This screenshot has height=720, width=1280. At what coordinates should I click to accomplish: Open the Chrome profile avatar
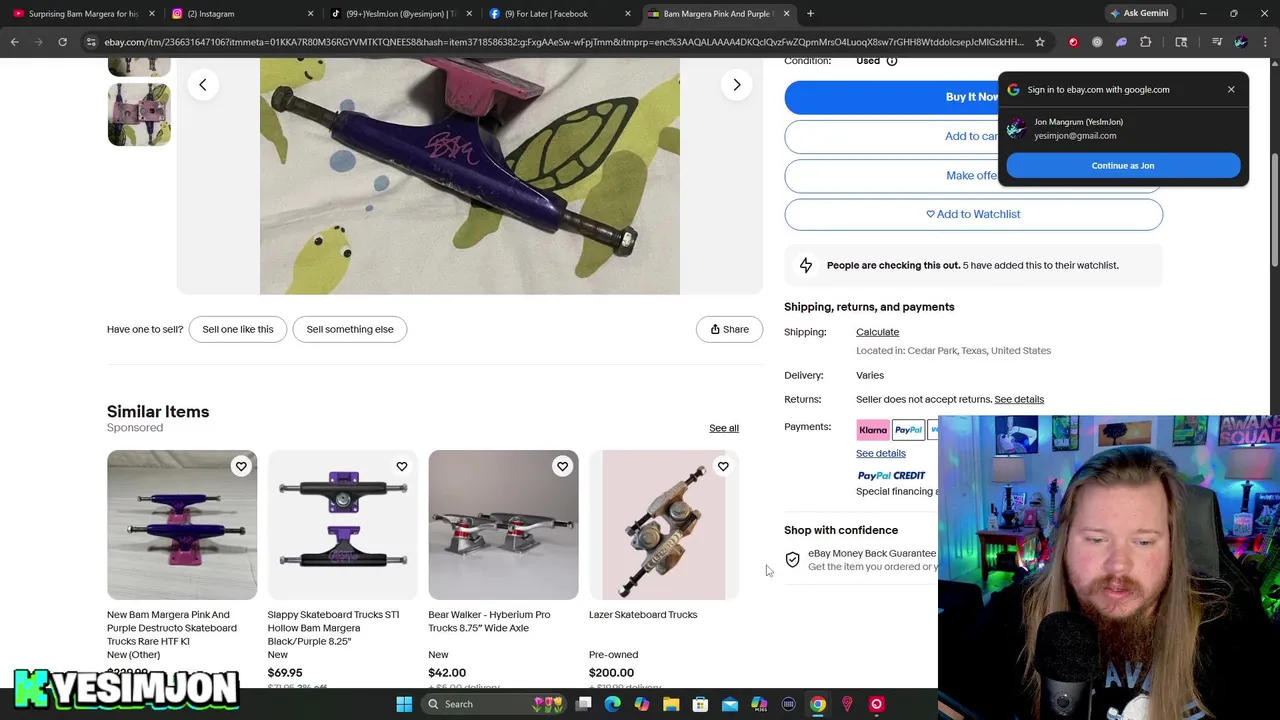pos(1241,42)
